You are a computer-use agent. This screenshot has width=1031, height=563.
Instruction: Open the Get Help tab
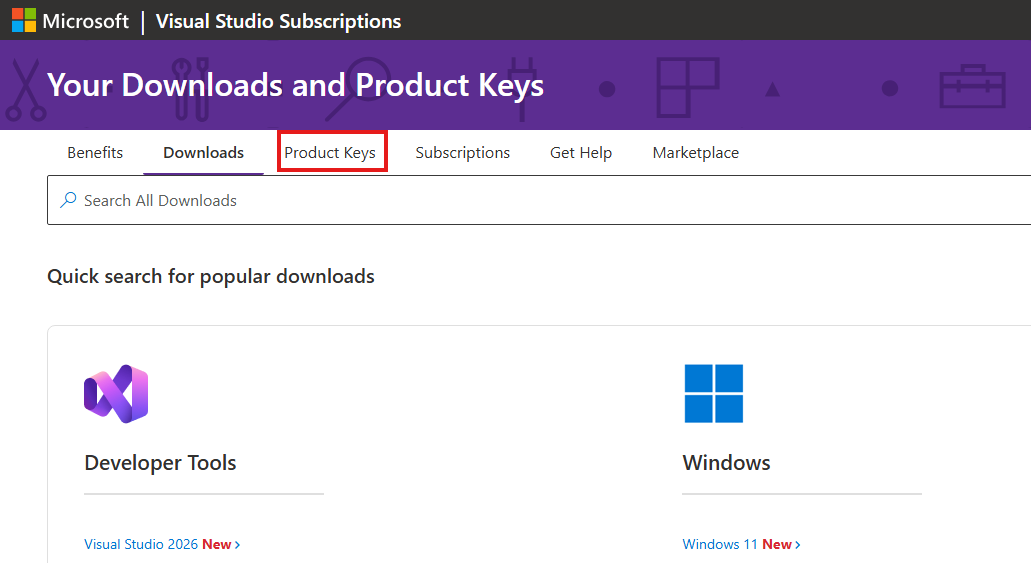[x=581, y=153]
